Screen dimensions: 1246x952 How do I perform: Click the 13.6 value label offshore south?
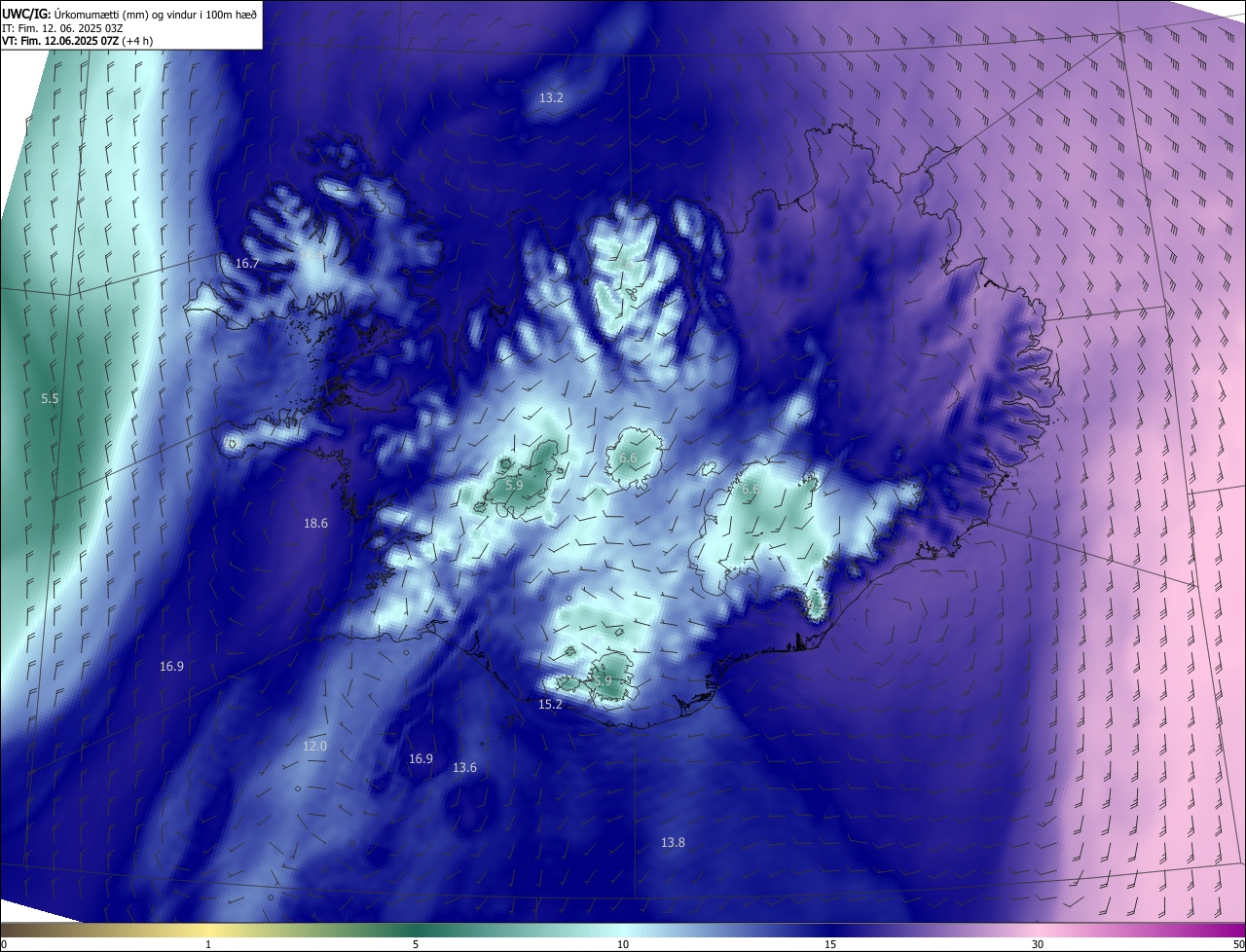coord(465,767)
